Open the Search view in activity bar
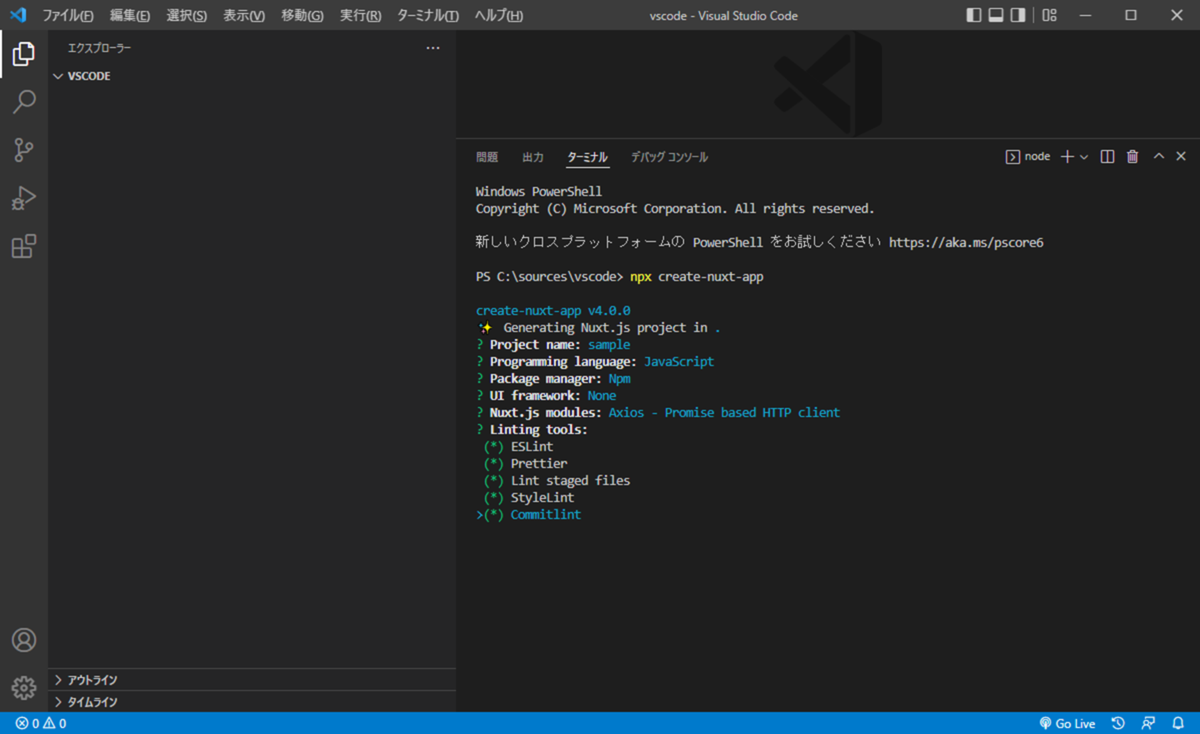The height and width of the screenshot is (734, 1200). [24, 102]
